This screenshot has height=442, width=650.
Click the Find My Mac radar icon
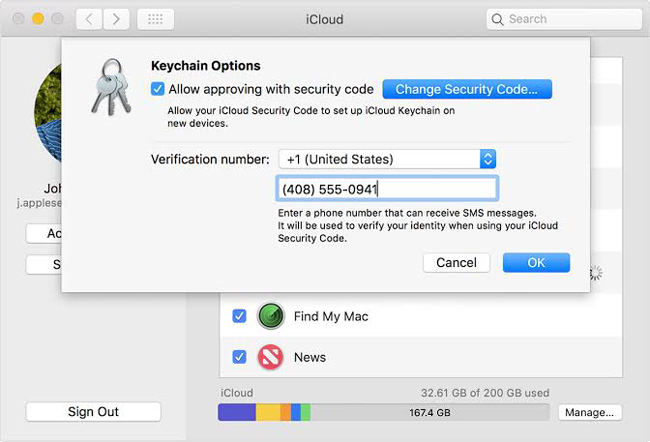point(271,316)
